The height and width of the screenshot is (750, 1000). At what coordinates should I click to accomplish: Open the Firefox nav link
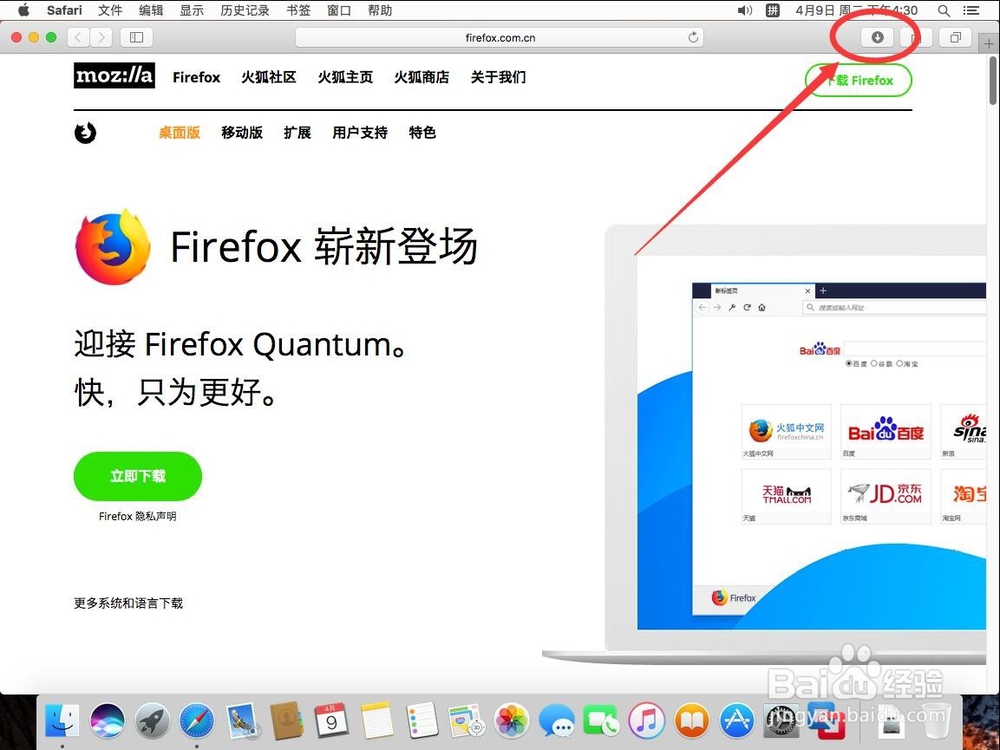(x=196, y=77)
